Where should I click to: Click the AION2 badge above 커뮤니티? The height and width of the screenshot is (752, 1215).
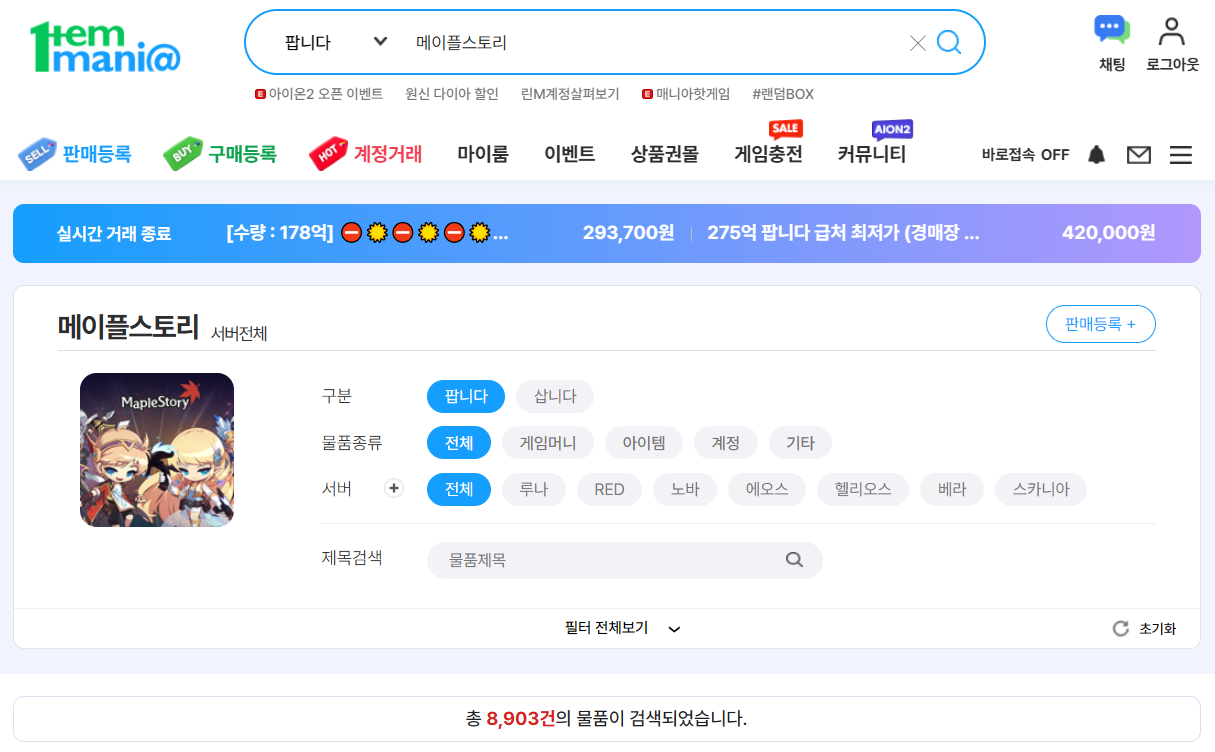coord(892,130)
